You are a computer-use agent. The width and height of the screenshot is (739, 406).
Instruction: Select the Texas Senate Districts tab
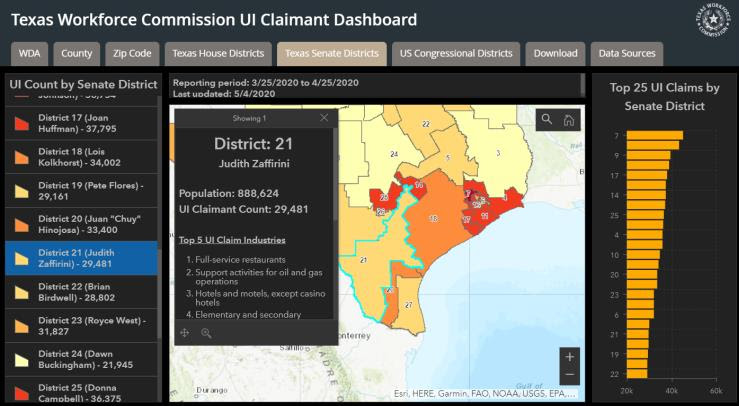332,54
